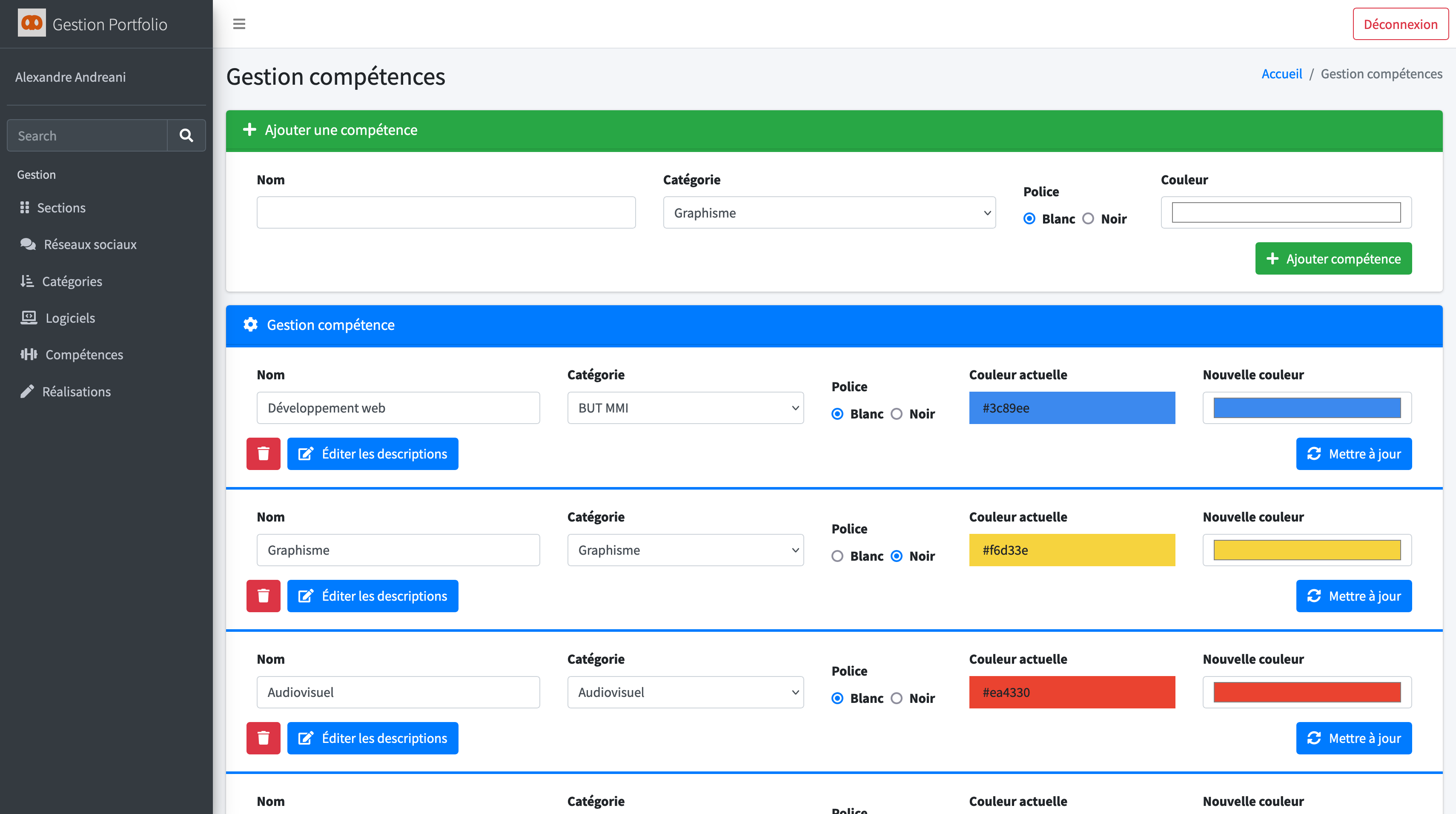Click the search magnifier icon

[x=186, y=136]
